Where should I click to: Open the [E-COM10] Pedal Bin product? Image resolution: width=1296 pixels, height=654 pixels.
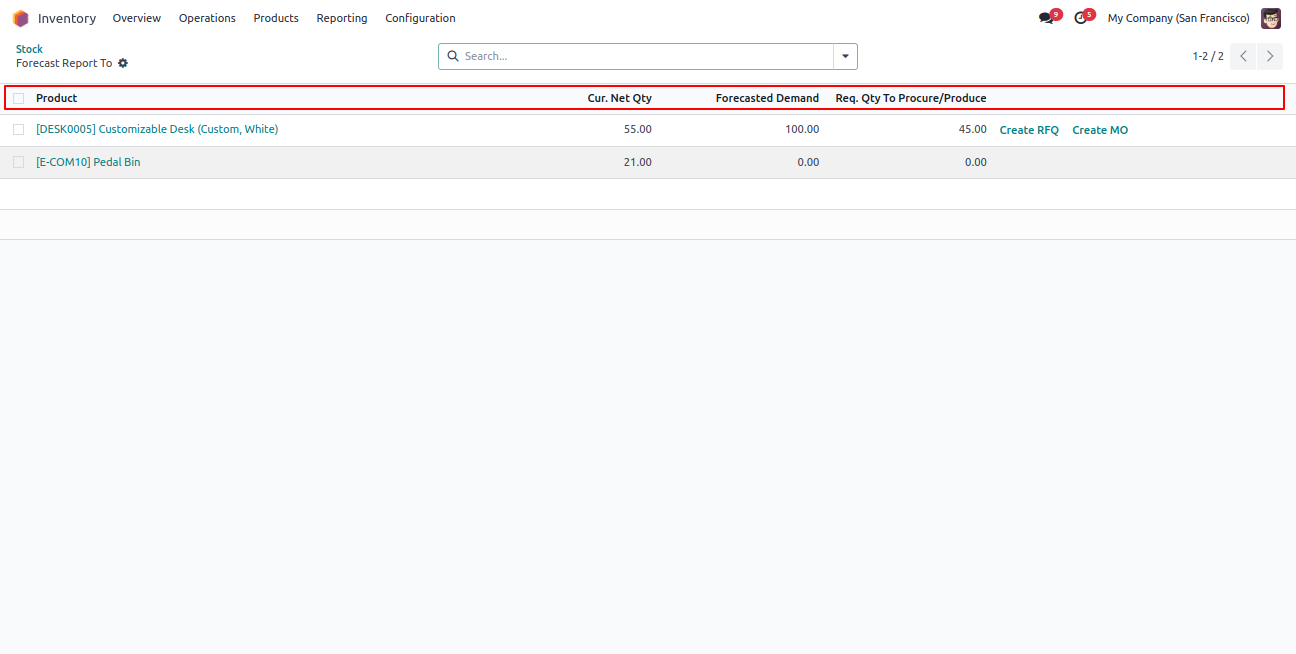[x=88, y=162]
